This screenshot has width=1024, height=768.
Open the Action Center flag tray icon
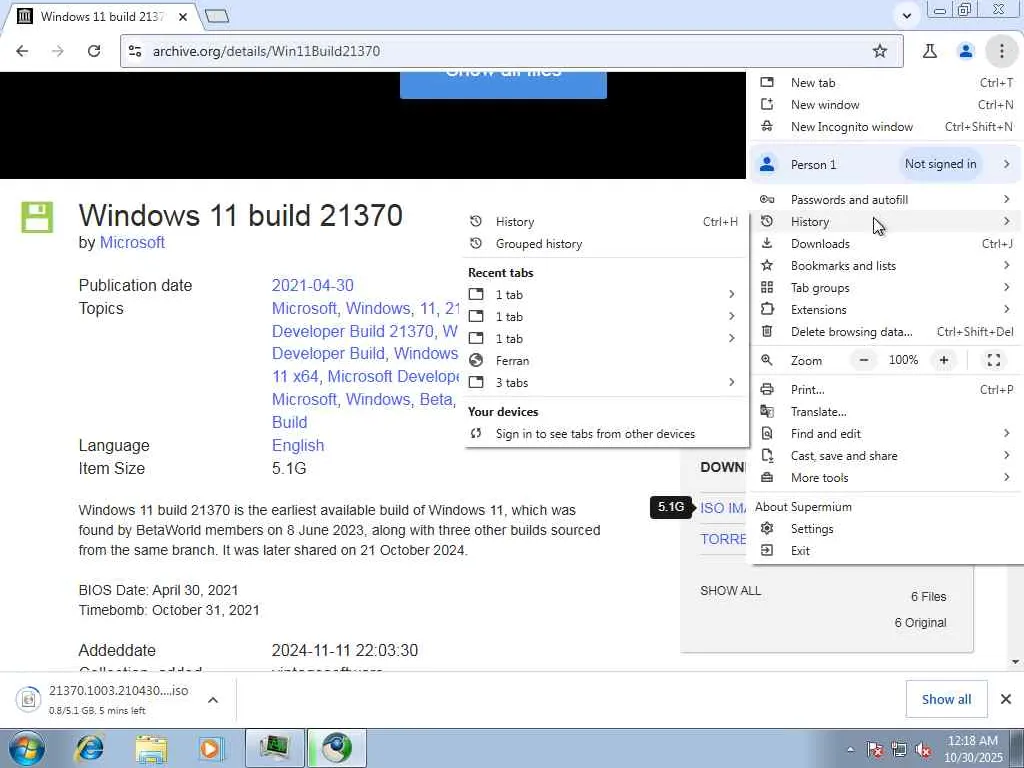[x=875, y=750]
